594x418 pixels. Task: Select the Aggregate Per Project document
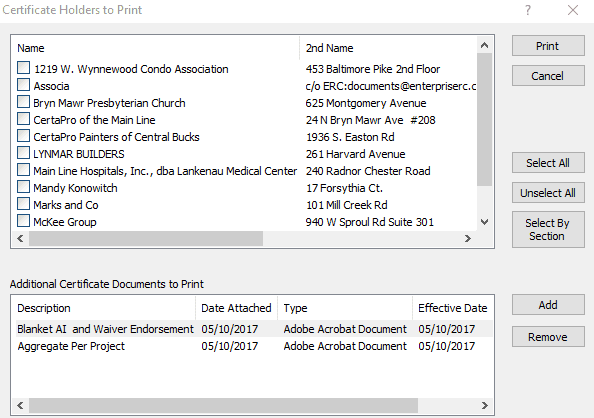(x=254, y=346)
